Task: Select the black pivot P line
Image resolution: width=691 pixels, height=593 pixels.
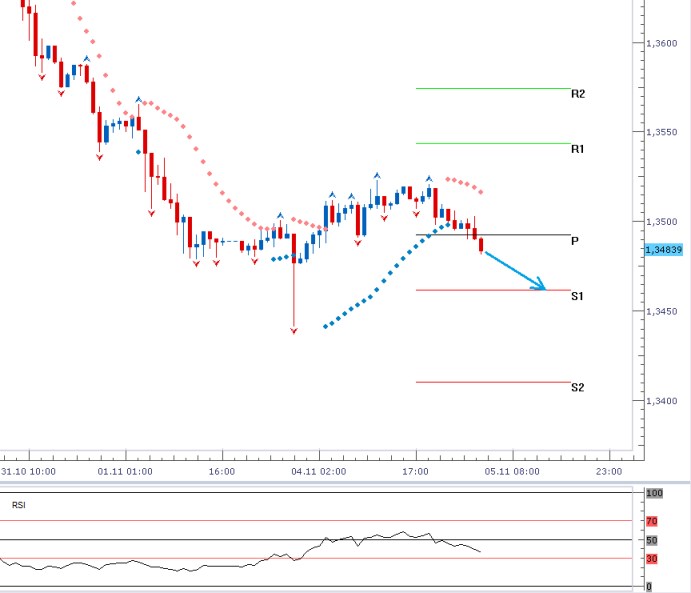Action: [493, 235]
